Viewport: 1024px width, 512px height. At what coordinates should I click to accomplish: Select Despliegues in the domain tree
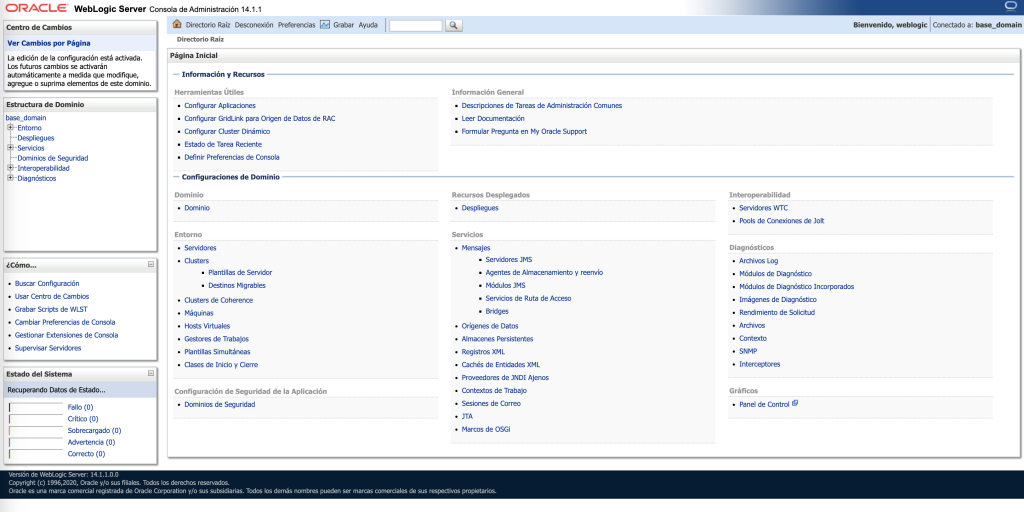36,138
